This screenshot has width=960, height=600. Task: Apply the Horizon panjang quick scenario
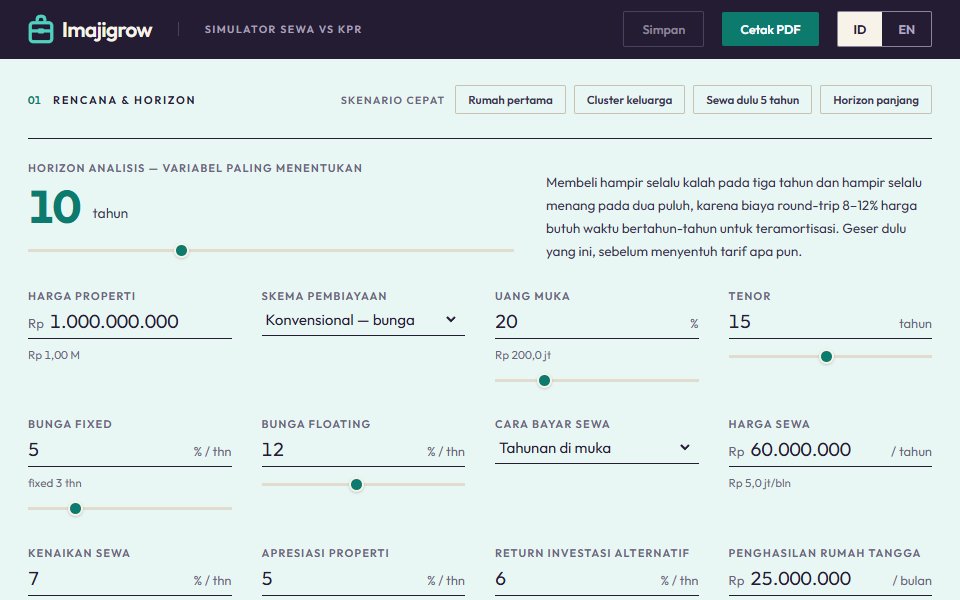point(876,100)
